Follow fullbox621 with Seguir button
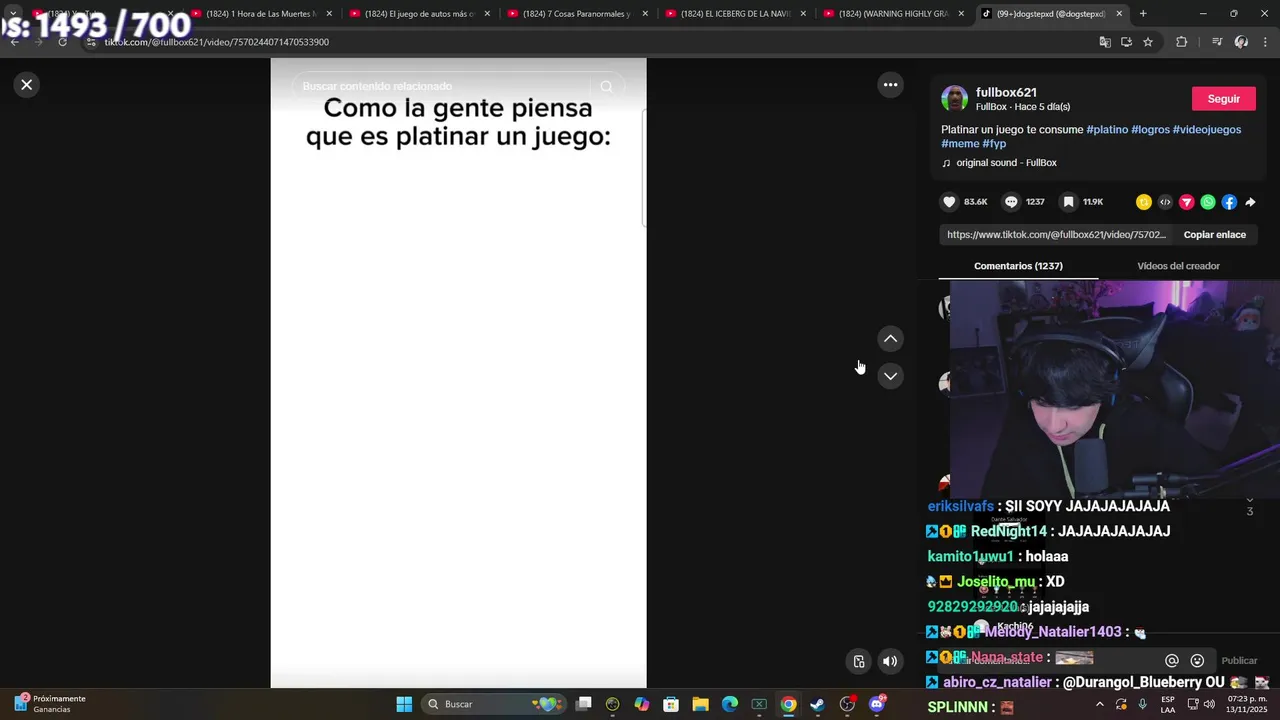This screenshot has height=720, width=1280. click(x=1223, y=99)
